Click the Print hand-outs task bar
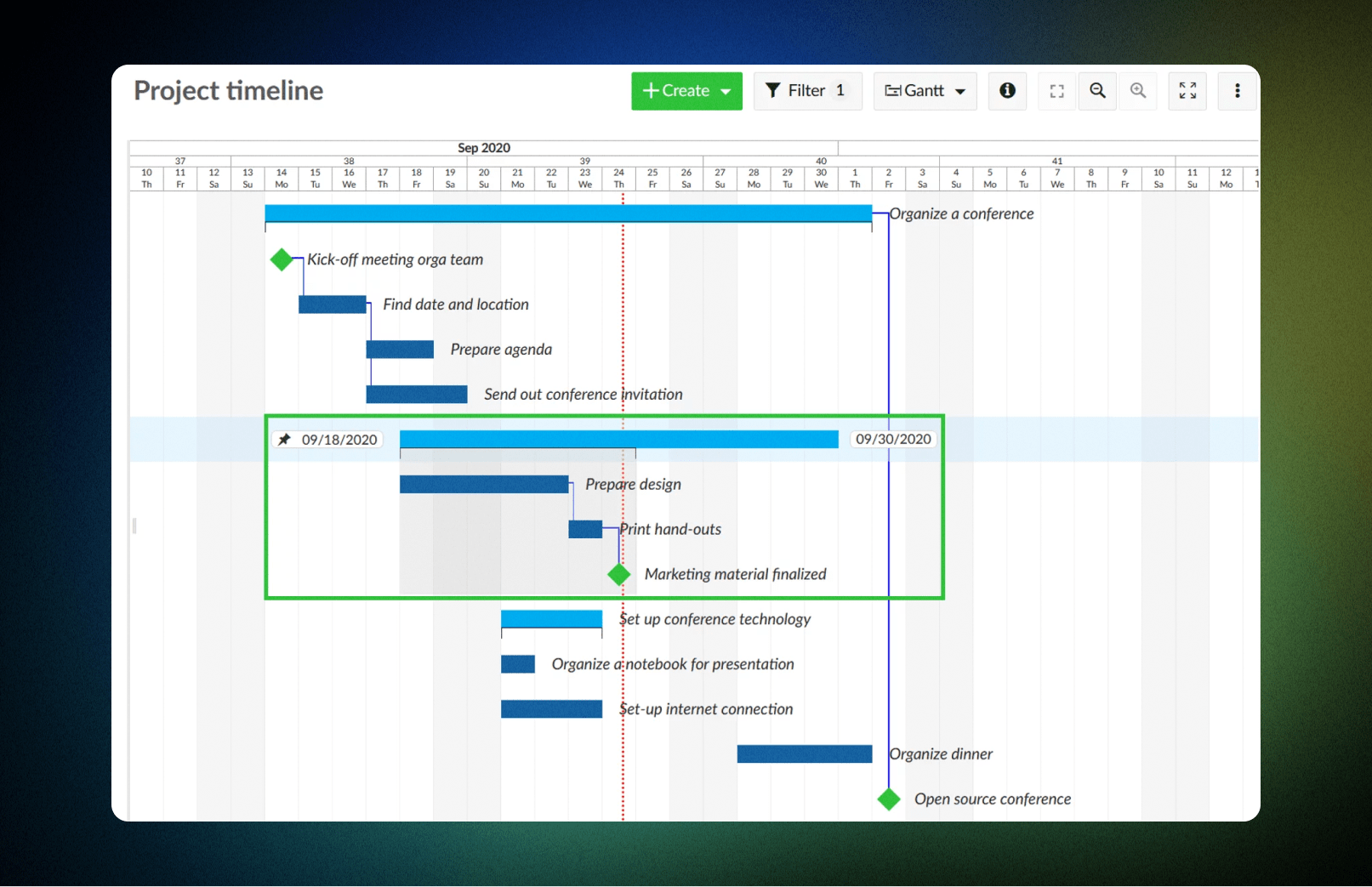The height and width of the screenshot is (887, 1372). coord(585,530)
